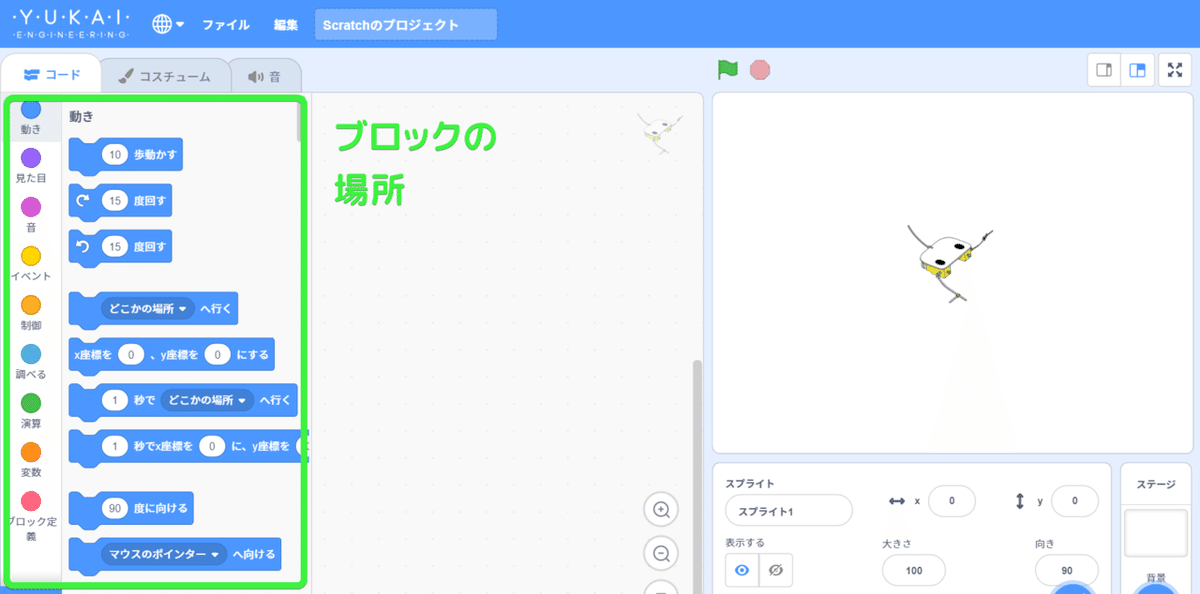Switch to the コスチューム tab

coord(166,73)
